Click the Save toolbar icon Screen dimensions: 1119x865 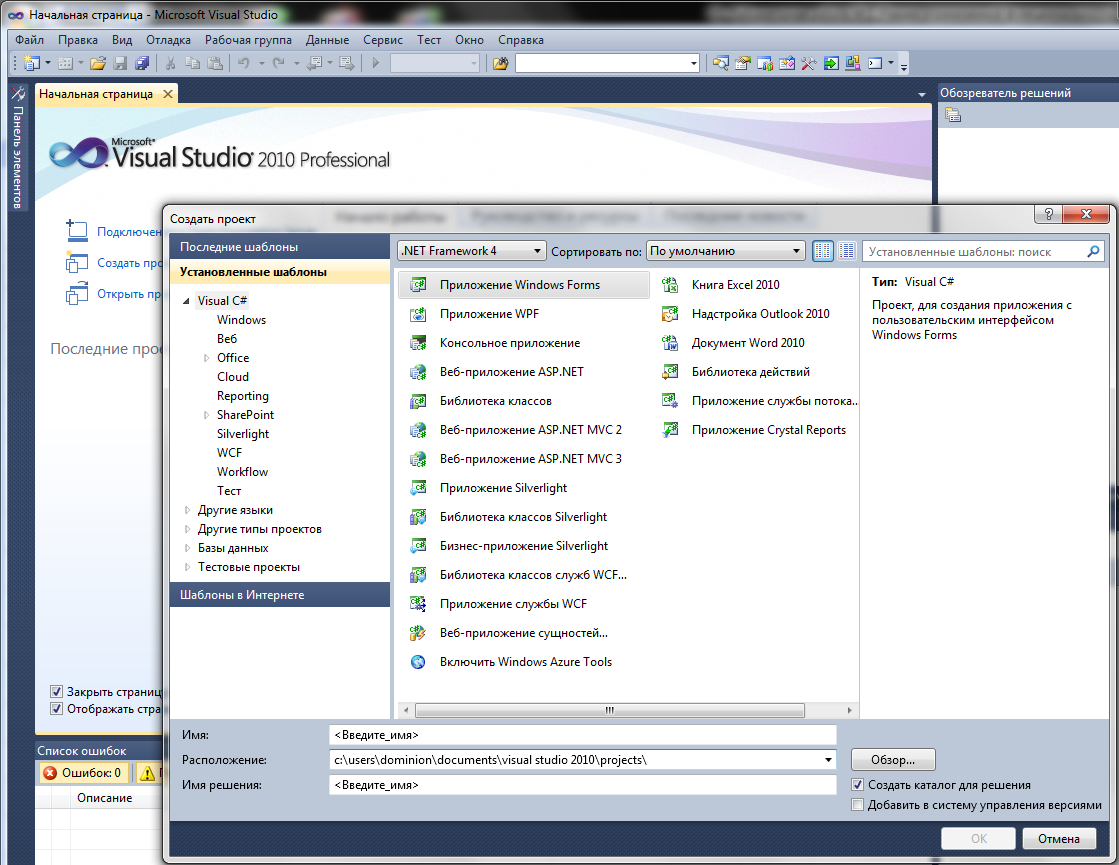[x=120, y=64]
